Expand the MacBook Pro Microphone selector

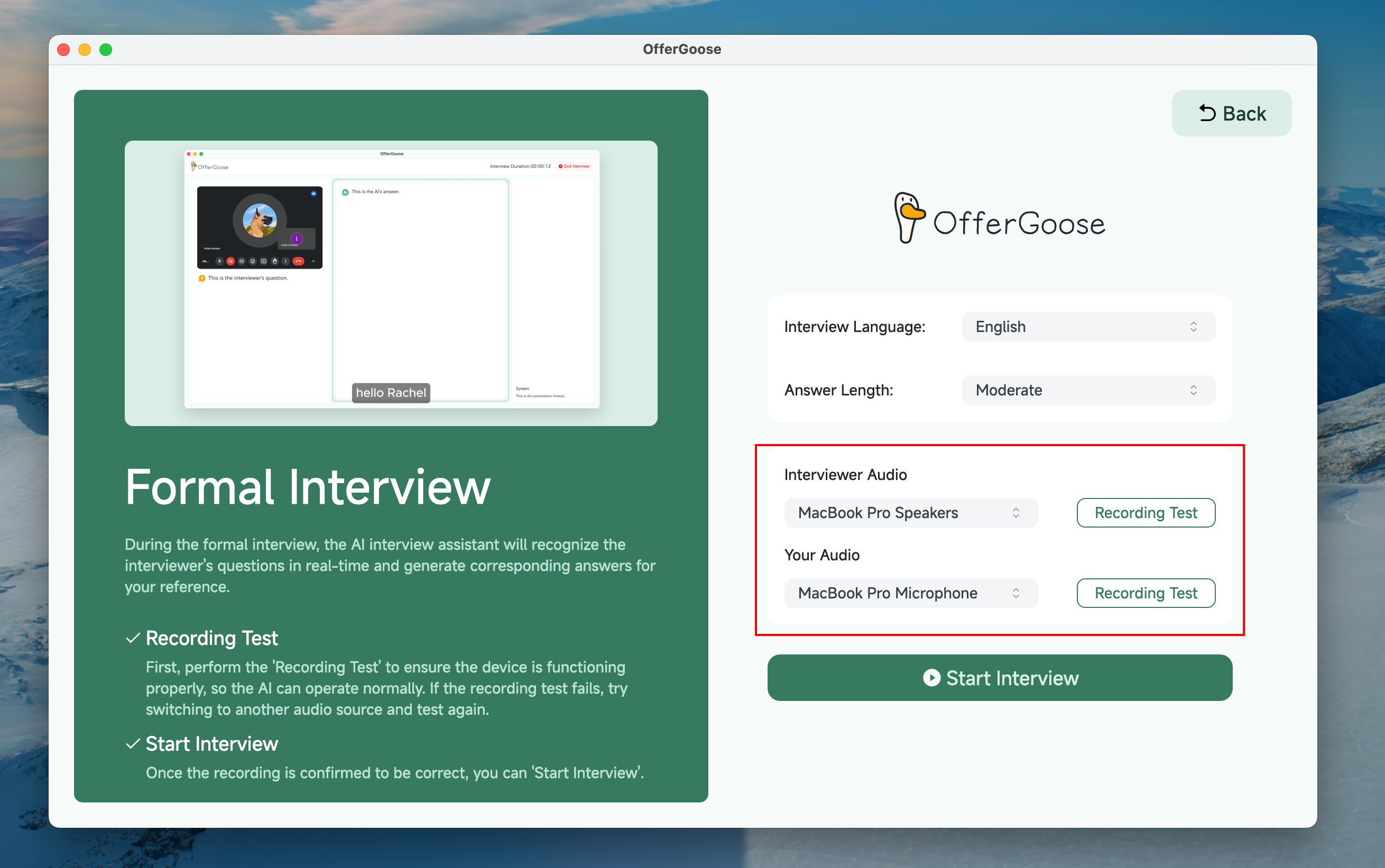[x=910, y=593]
